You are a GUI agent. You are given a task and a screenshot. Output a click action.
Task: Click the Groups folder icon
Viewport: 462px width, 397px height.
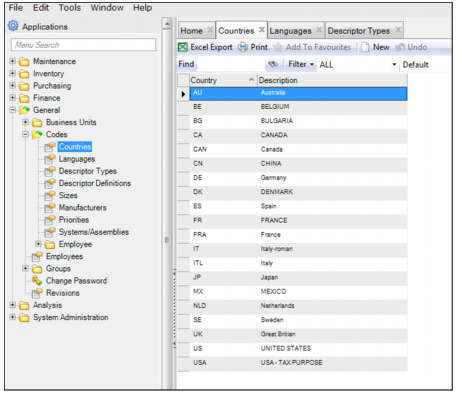[x=37, y=269]
